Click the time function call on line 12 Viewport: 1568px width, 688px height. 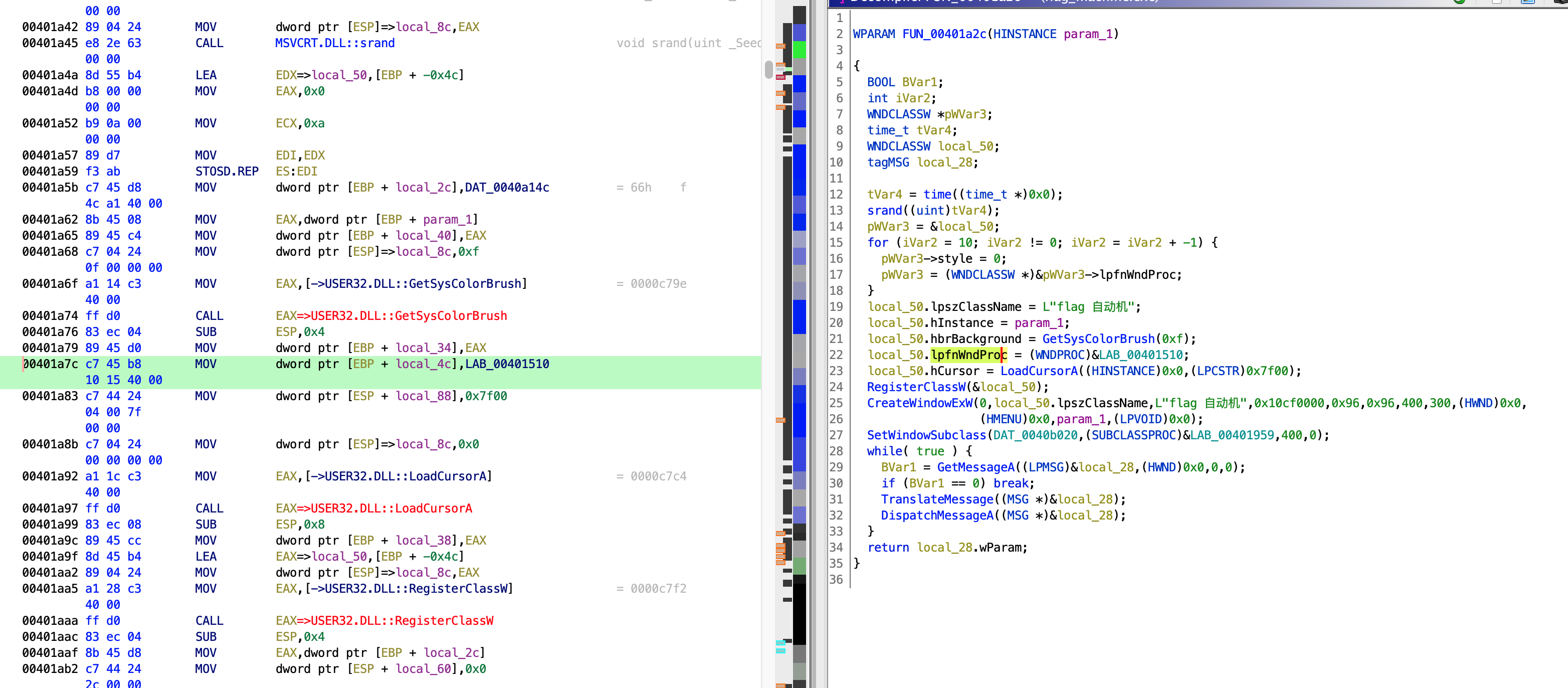tap(937, 194)
